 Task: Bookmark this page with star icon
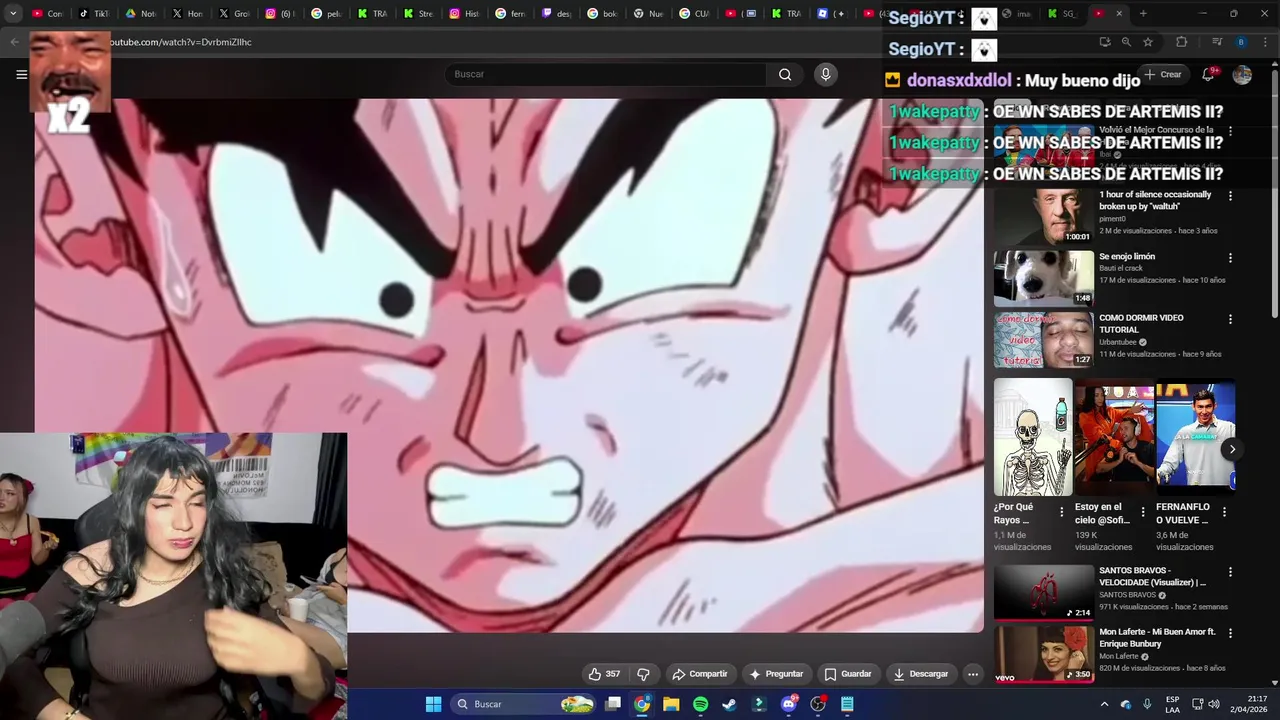point(1148,42)
